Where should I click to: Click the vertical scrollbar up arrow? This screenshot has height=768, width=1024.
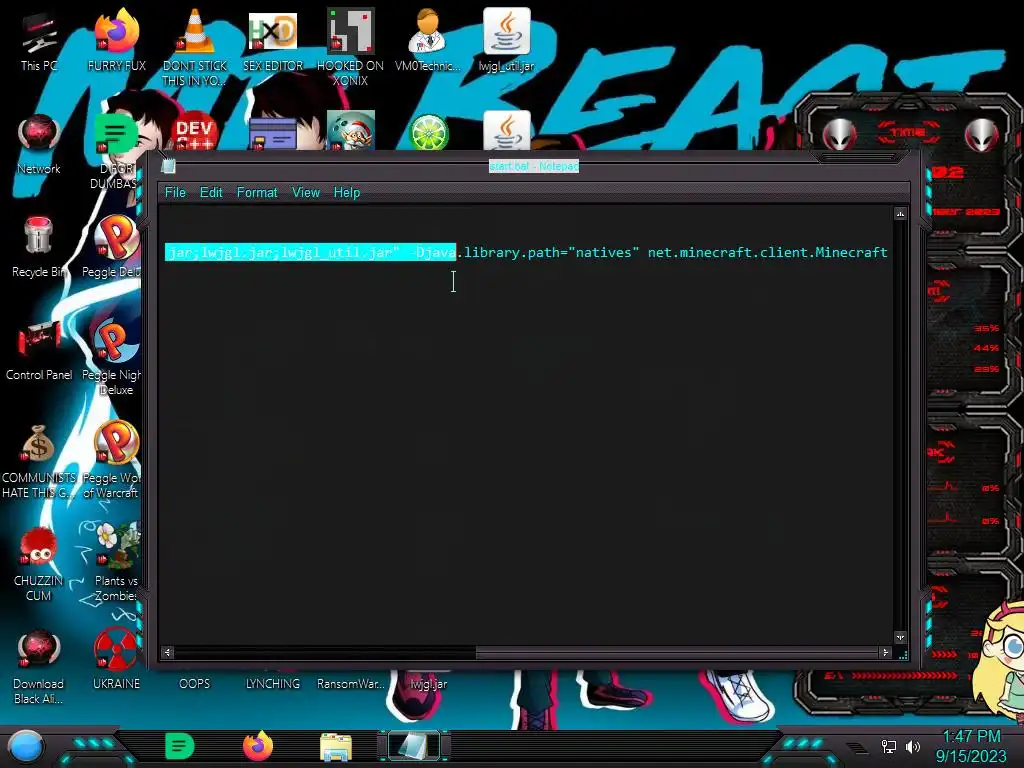pyautogui.click(x=901, y=214)
